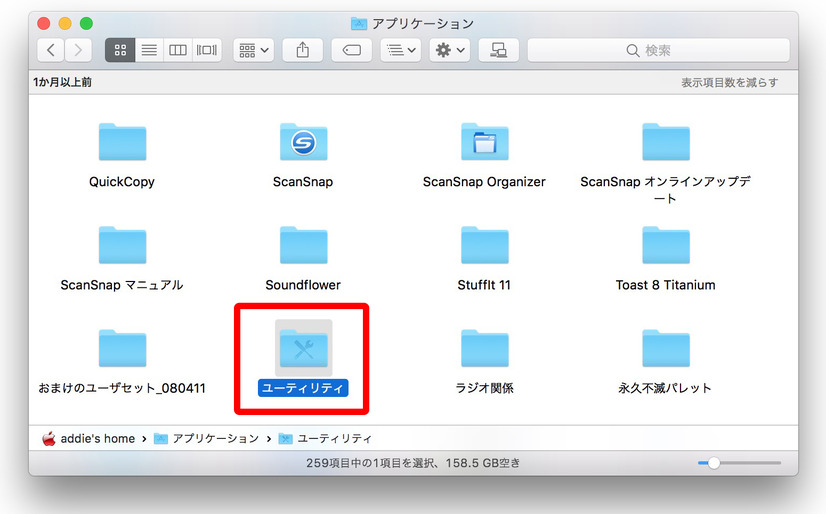The width and height of the screenshot is (826, 514).
Task: Select ScanSnap オンラインアップデート folder icon
Action: 666,142
